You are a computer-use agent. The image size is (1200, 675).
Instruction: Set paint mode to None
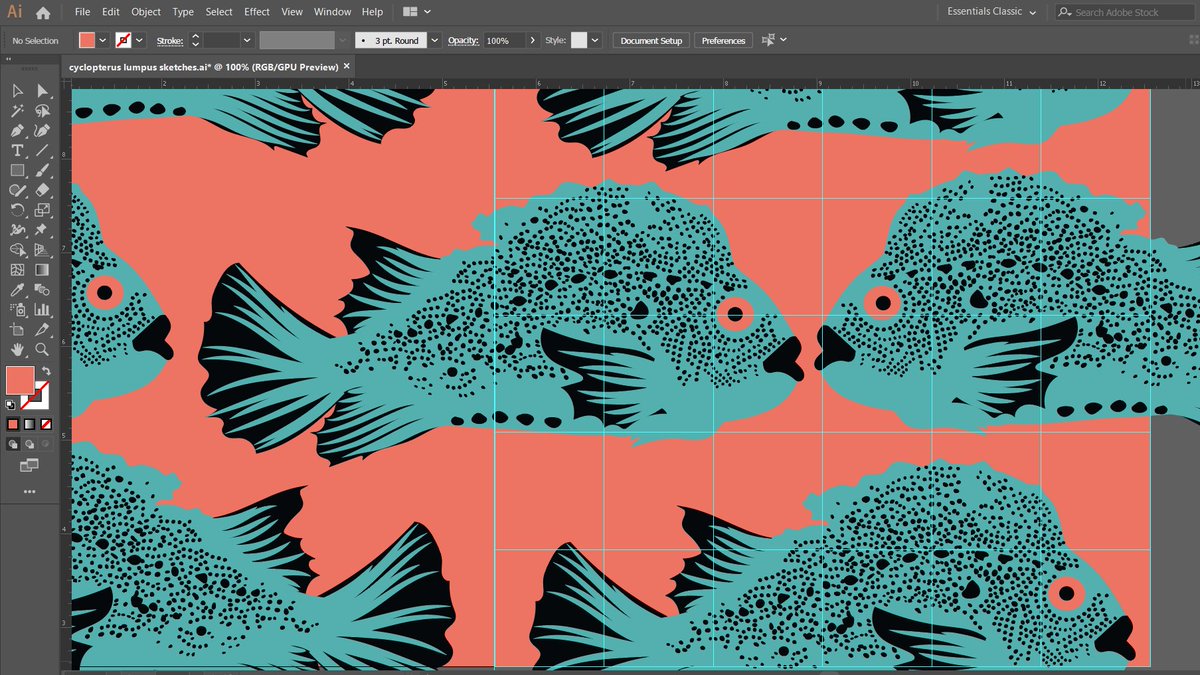[x=45, y=424]
